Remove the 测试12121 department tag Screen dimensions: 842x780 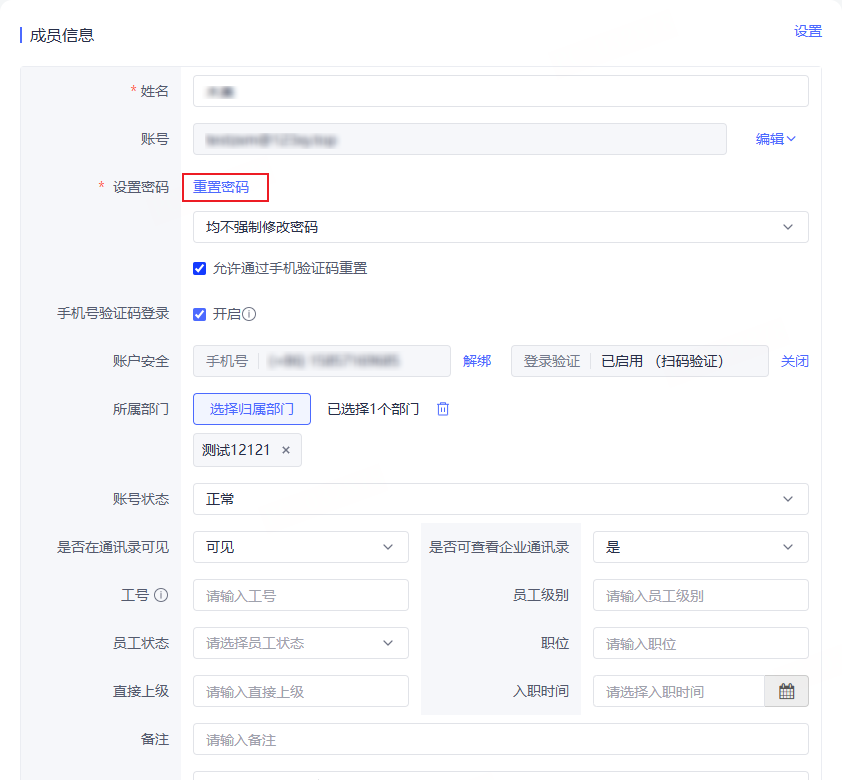pos(286,450)
